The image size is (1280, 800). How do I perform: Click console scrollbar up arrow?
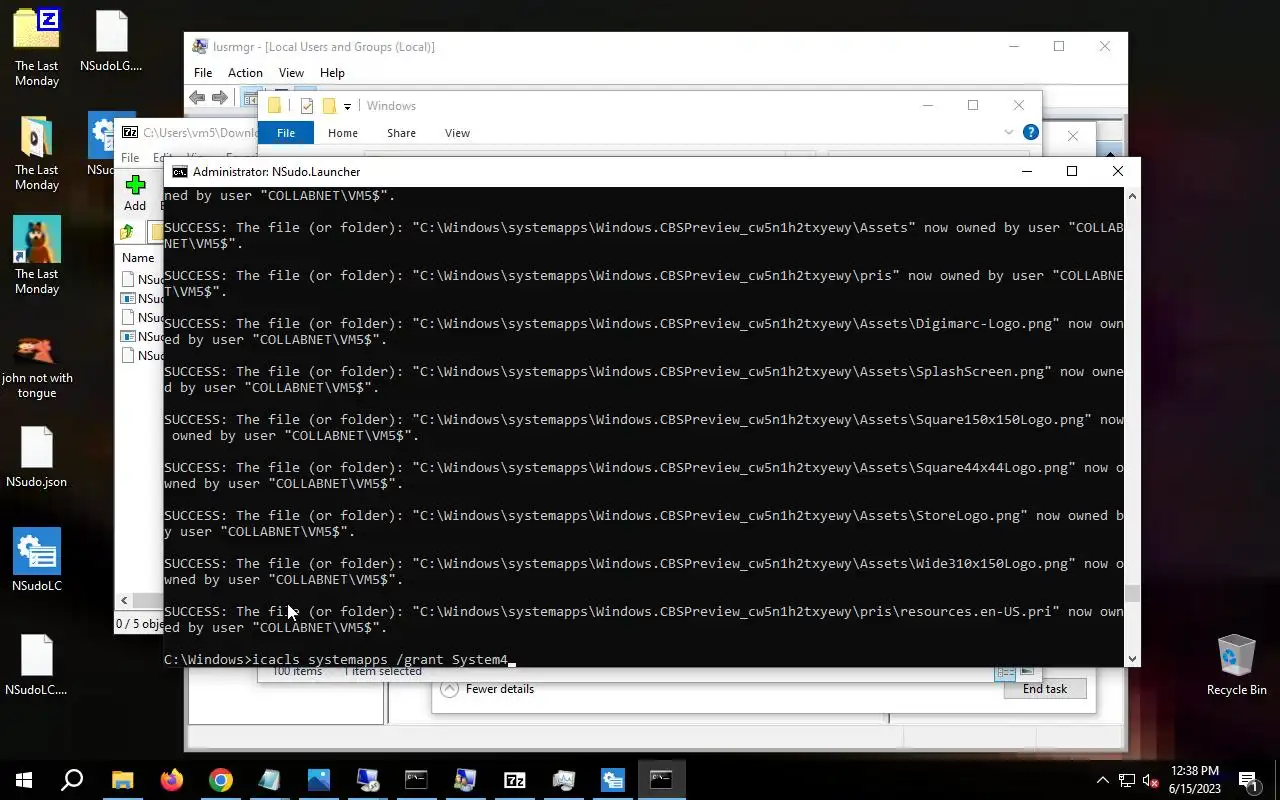1132,196
